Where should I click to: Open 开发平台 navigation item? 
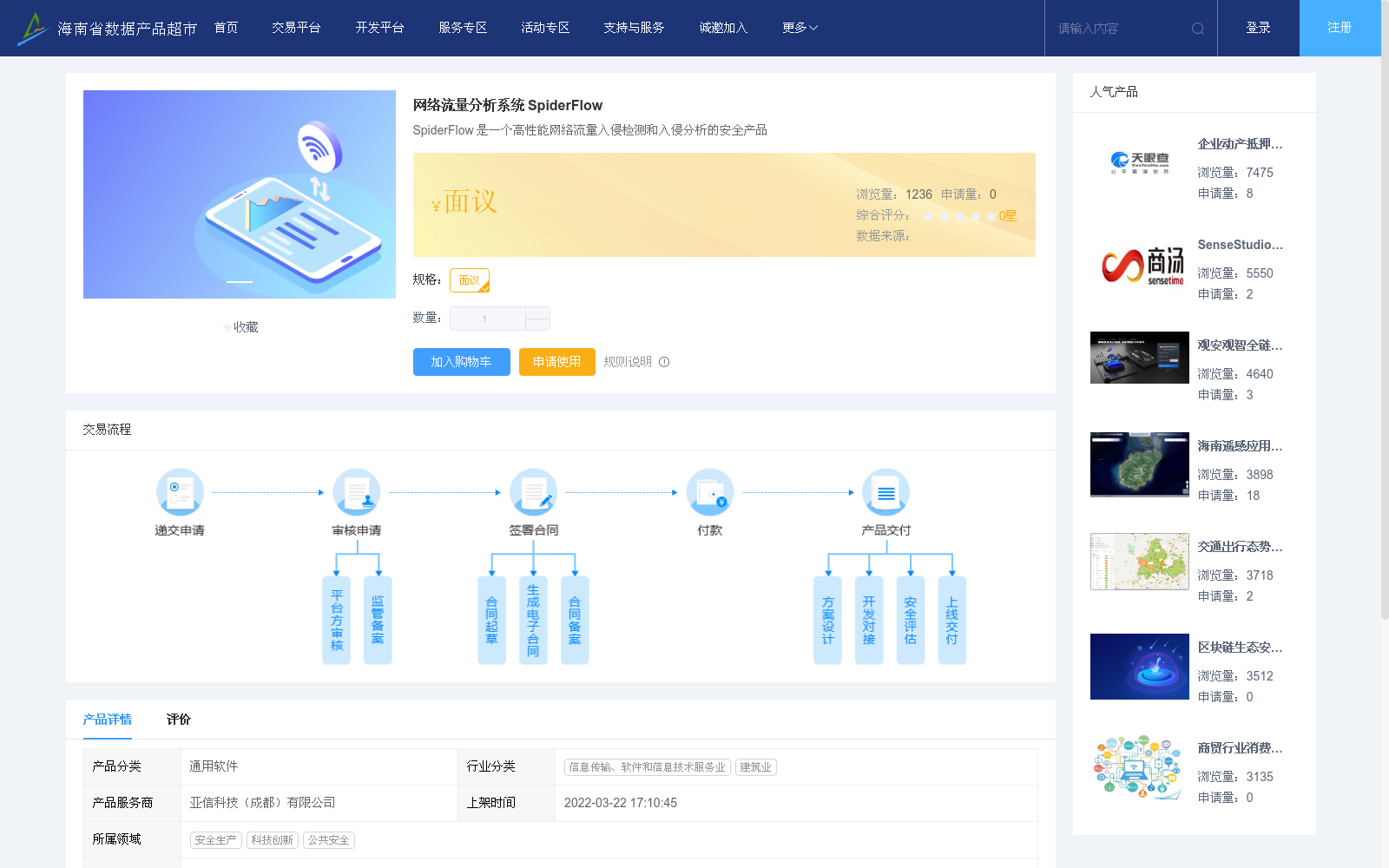pyautogui.click(x=379, y=28)
